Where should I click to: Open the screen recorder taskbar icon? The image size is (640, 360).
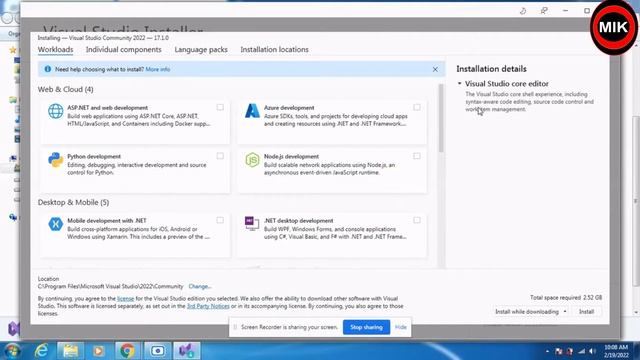(x=157, y=350)
